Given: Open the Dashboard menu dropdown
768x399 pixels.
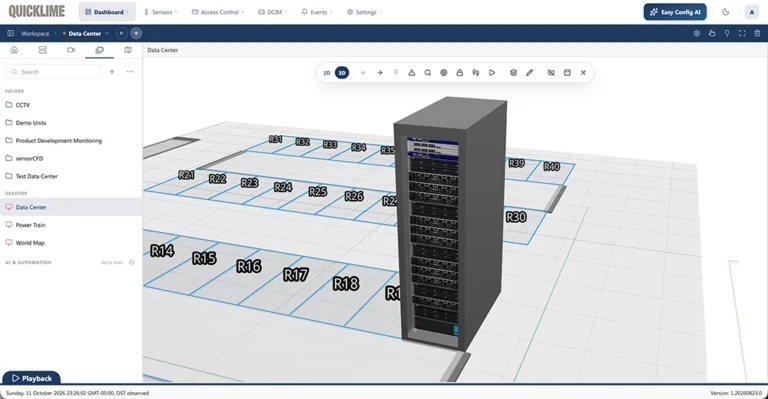Looking at the screenshot, I should [107, 12].
